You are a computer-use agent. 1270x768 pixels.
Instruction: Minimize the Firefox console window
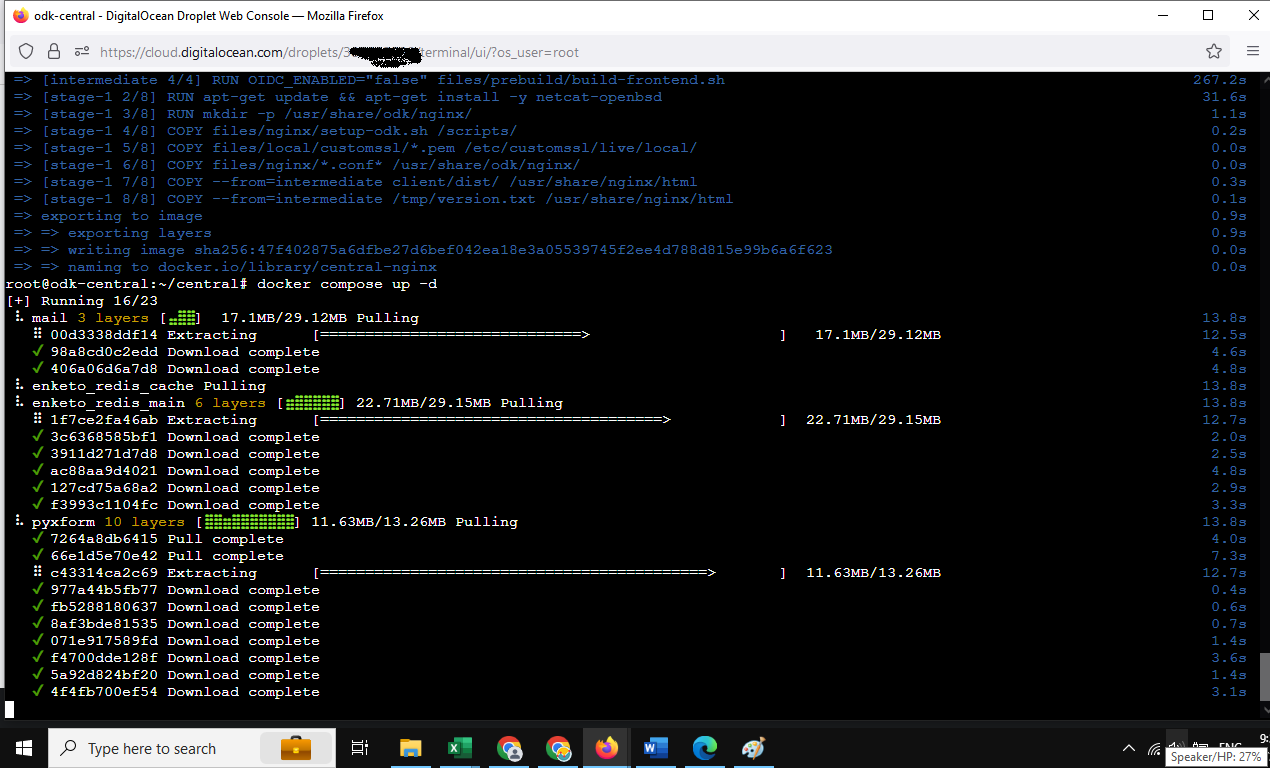click(x=1162, y=15)
